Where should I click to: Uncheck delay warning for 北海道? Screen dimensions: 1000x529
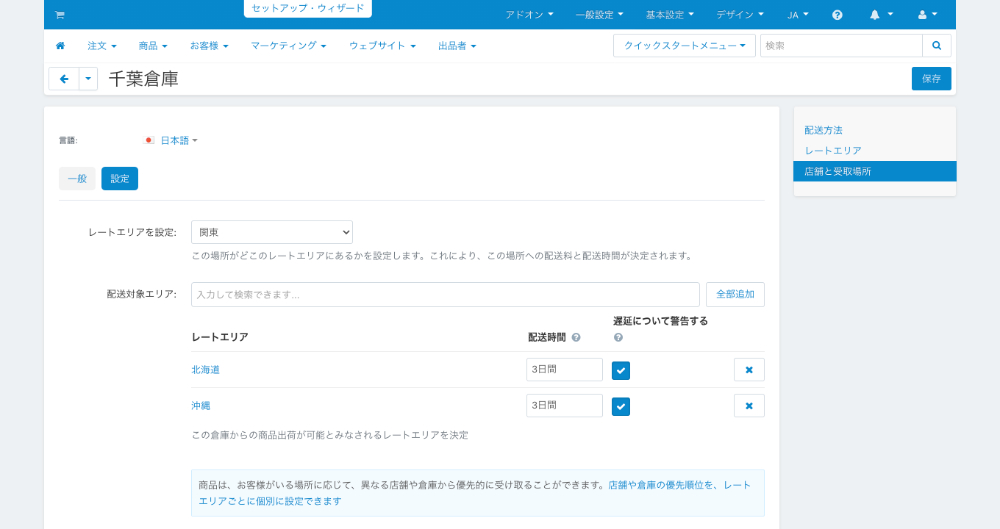[x=621, y=370]
